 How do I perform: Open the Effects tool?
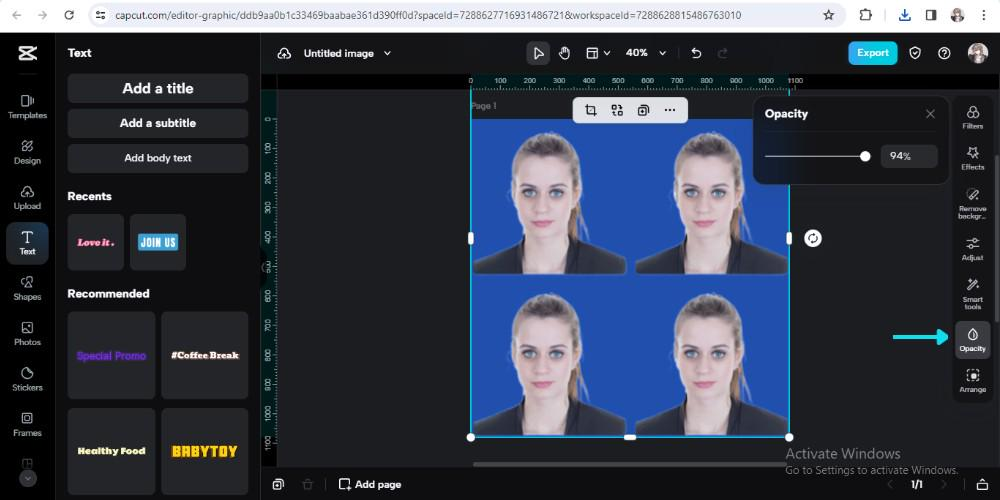pyautogui.click(x=973, y=158)
